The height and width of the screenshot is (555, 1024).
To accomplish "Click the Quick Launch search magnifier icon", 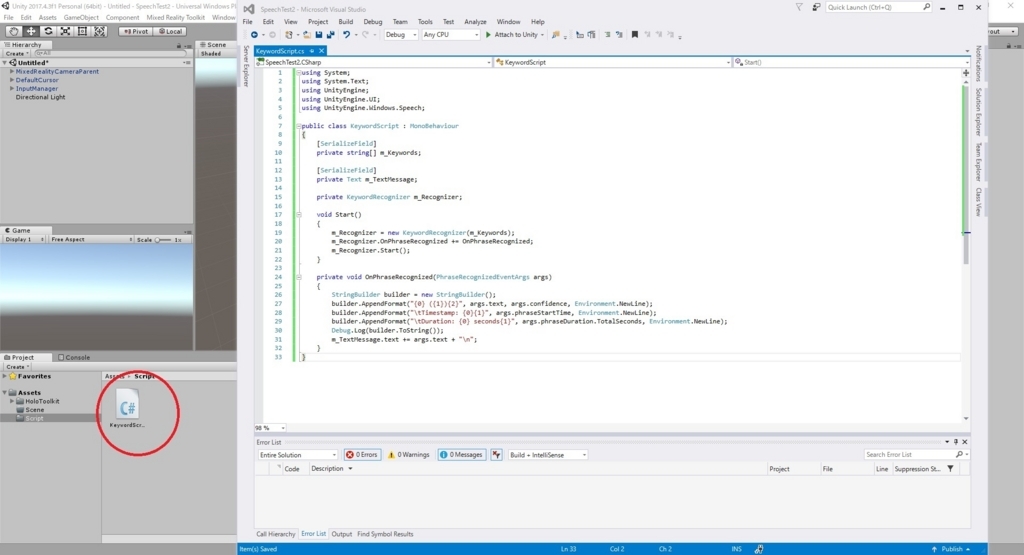I will [926, 7].
